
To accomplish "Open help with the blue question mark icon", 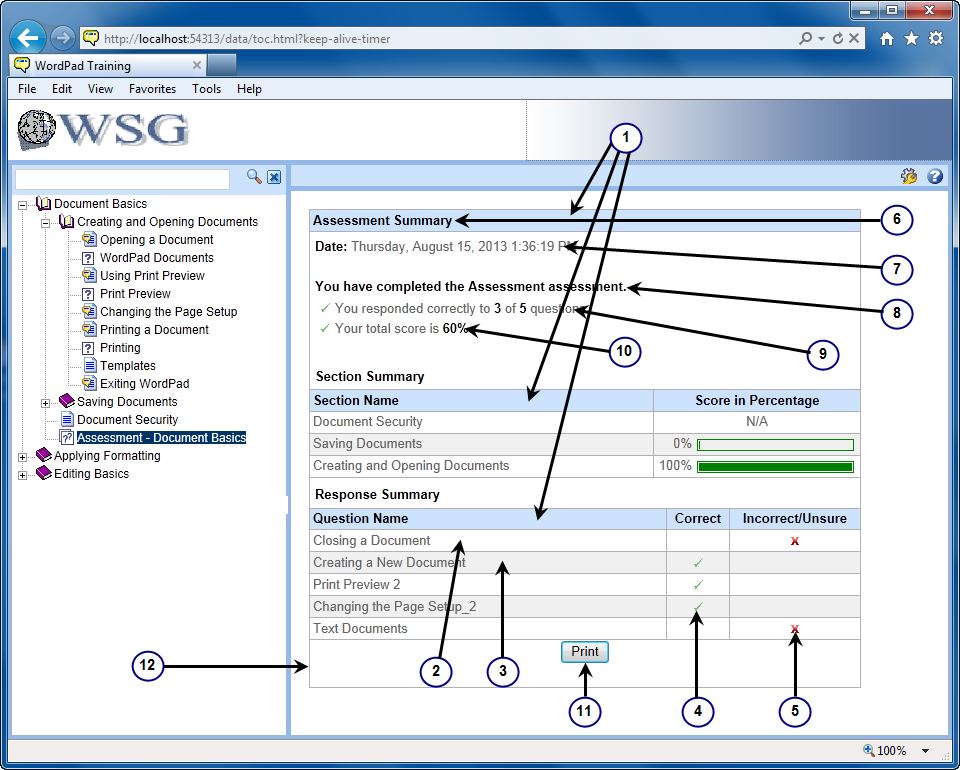I will [x=934, y=176].
